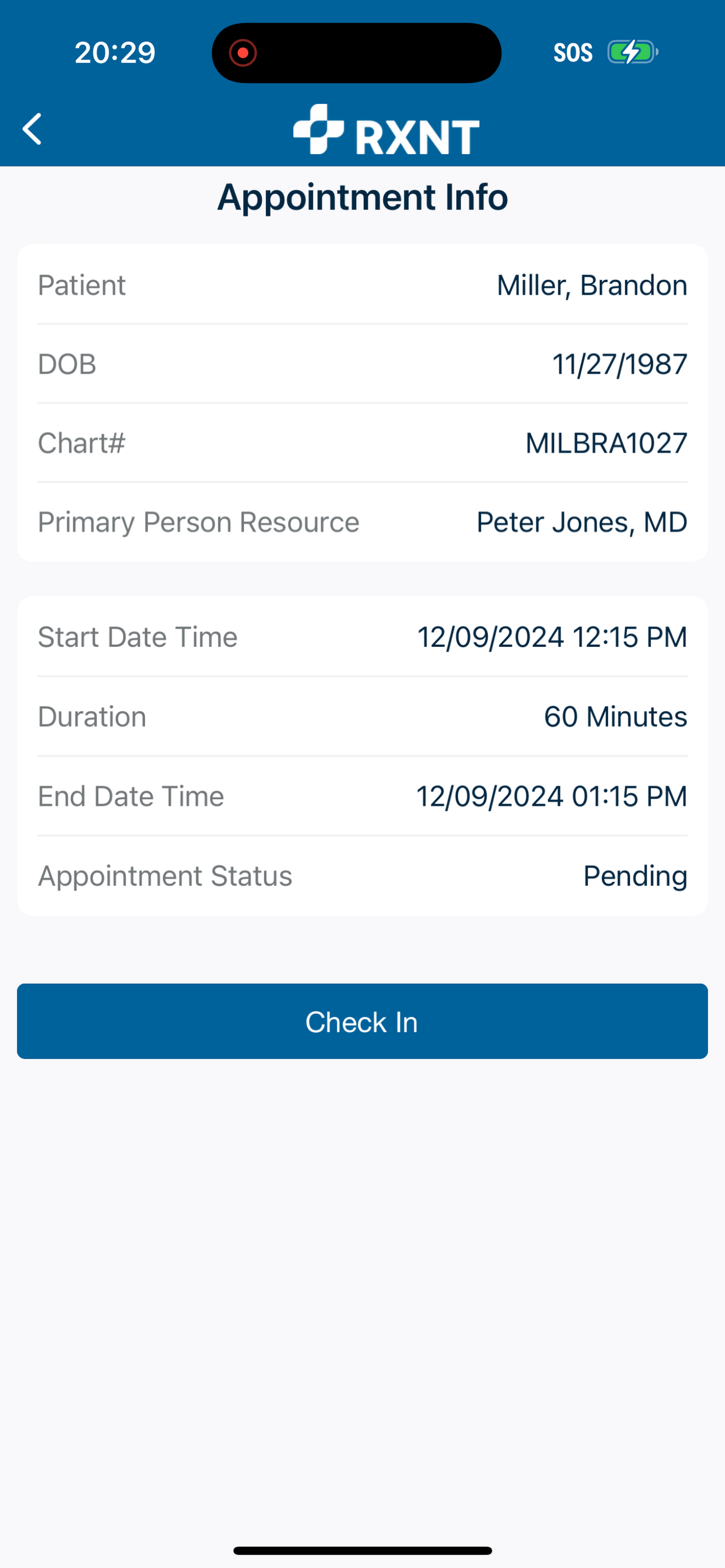Select the Patient row Miller, Brandon
725x1568 pixels.
[x=362, y=285]
